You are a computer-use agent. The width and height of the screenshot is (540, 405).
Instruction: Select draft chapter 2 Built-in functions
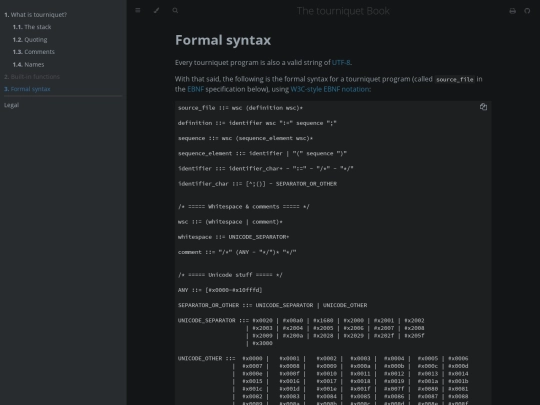pos(32,76)
